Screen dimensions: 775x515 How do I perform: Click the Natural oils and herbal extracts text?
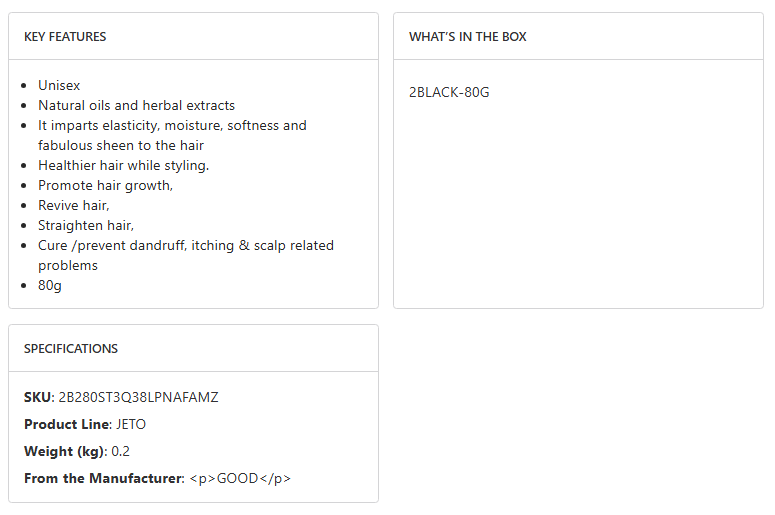tap(136, 105)
